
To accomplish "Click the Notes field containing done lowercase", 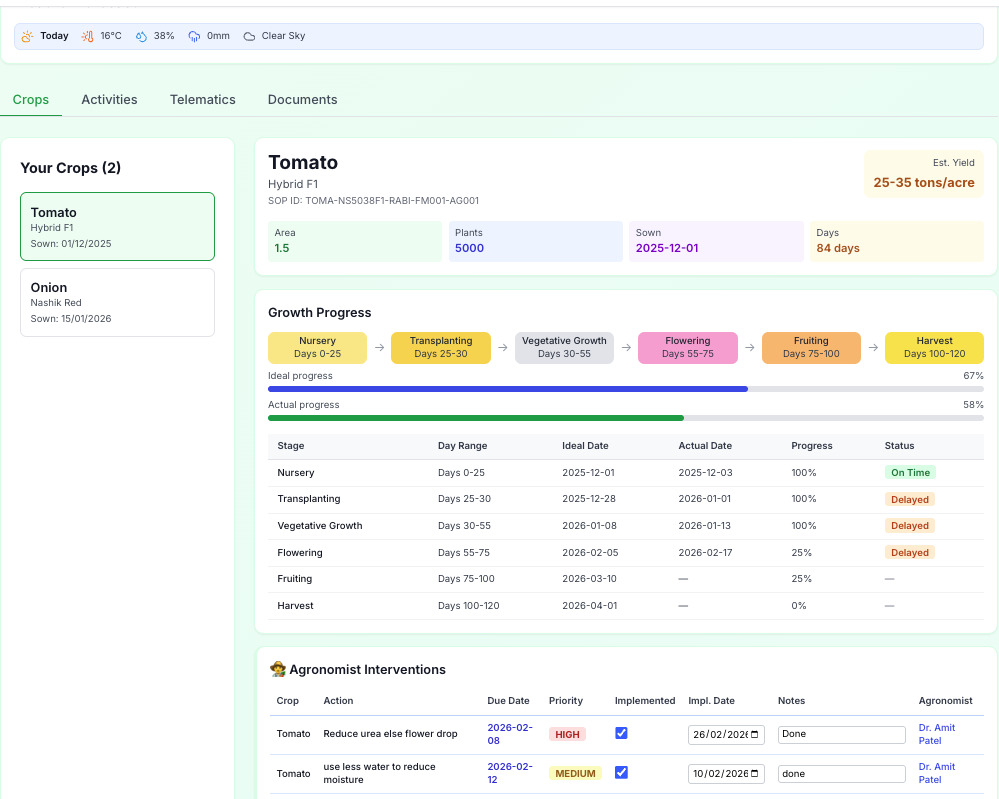I will tap(842, 774).
